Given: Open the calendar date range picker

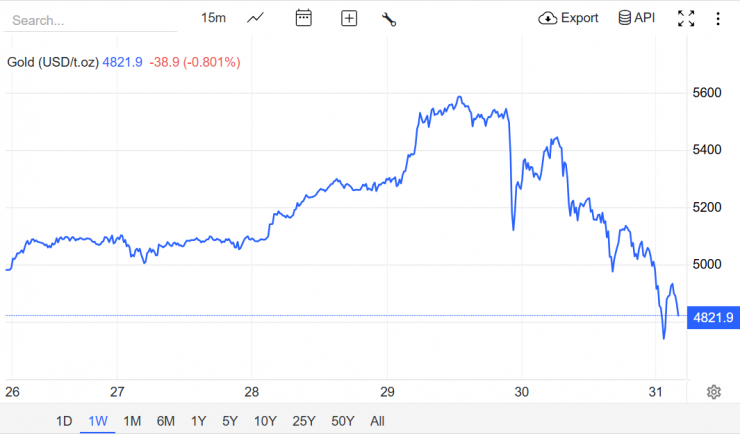Looking at the screenshot, I should pyautogui.click(x=304, y=18).
